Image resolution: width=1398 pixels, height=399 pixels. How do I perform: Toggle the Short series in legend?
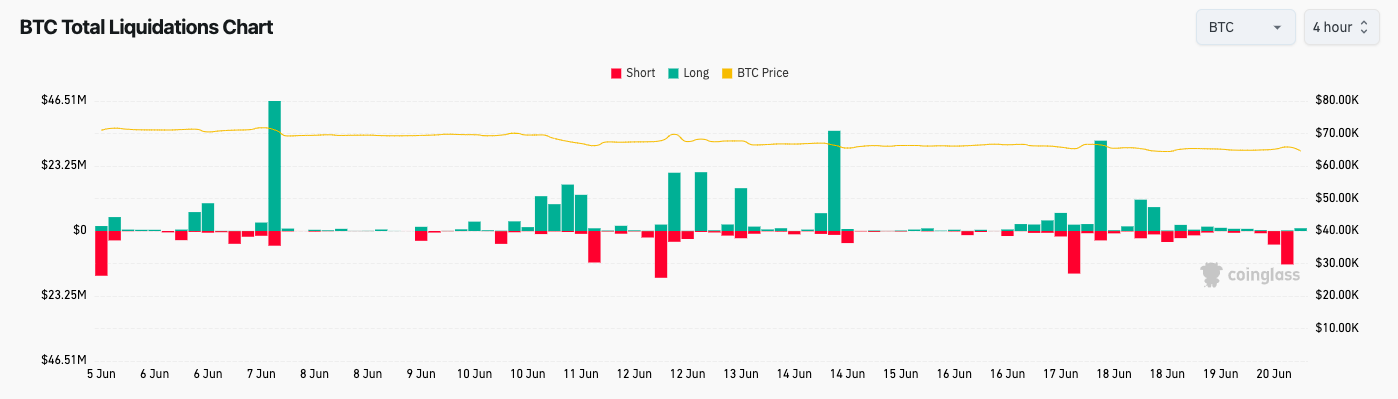coord(633,73)
